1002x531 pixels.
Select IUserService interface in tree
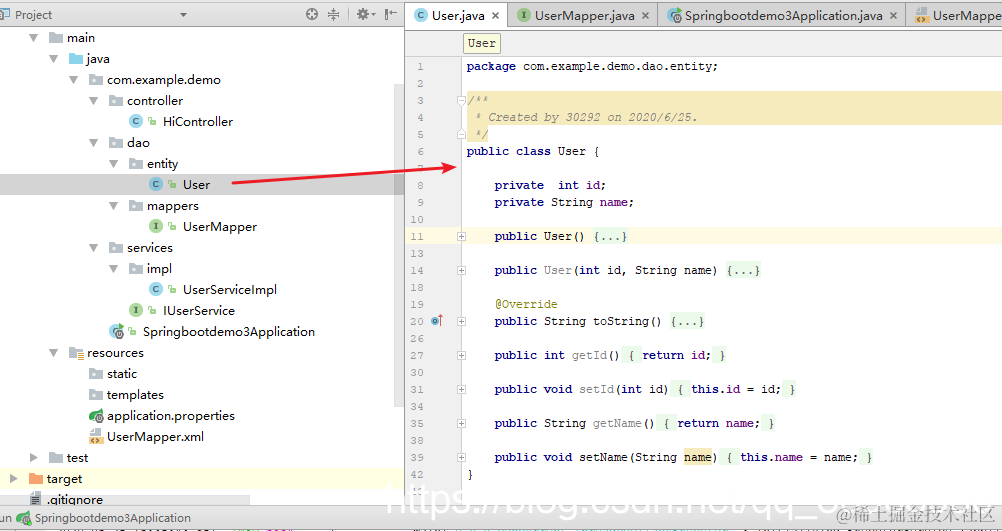[x=199, y=311]
